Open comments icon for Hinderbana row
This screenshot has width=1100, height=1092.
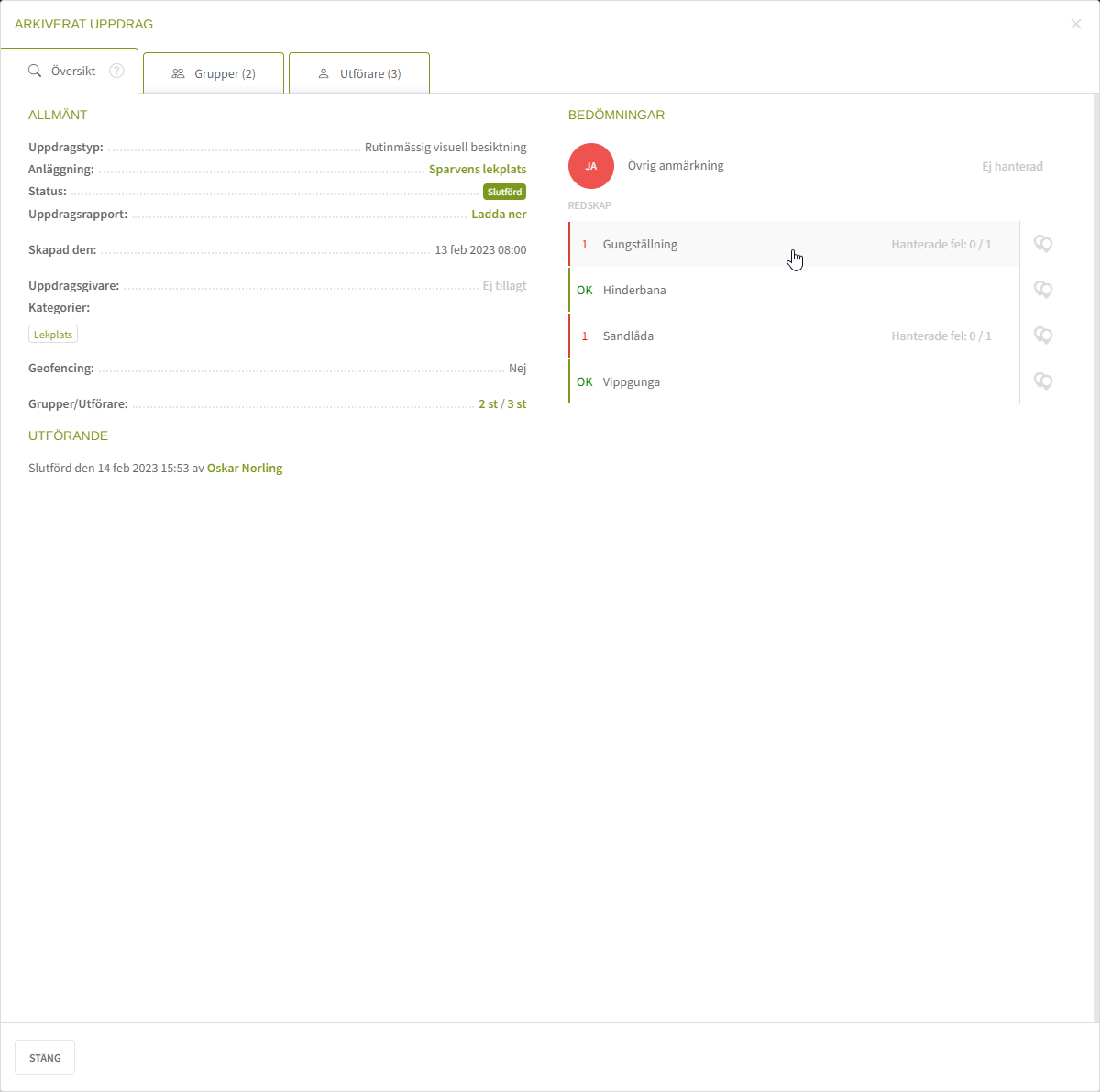(1043, 290)
